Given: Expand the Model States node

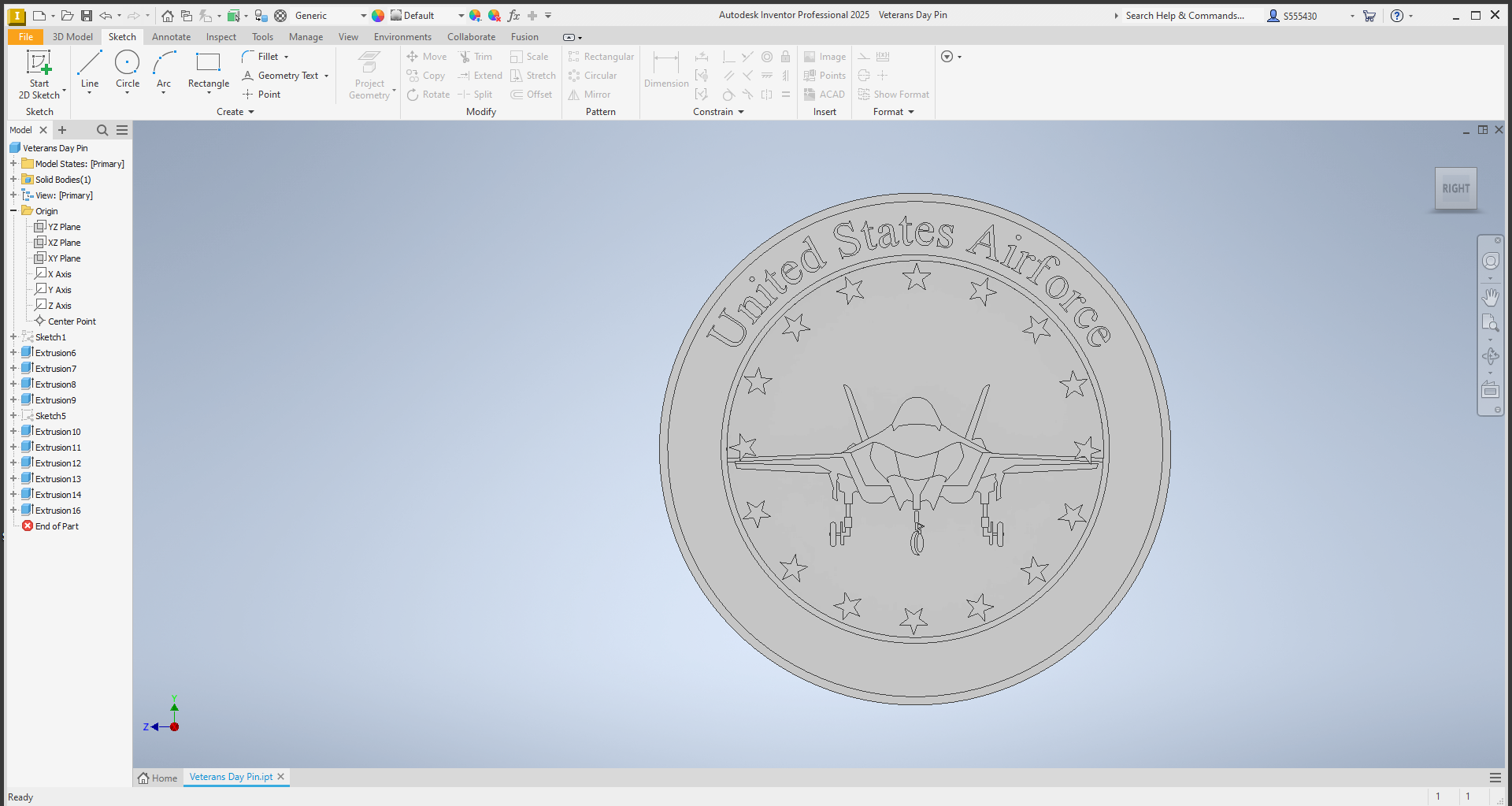Looking at the screenshot, I should click(x=13, y=164).
